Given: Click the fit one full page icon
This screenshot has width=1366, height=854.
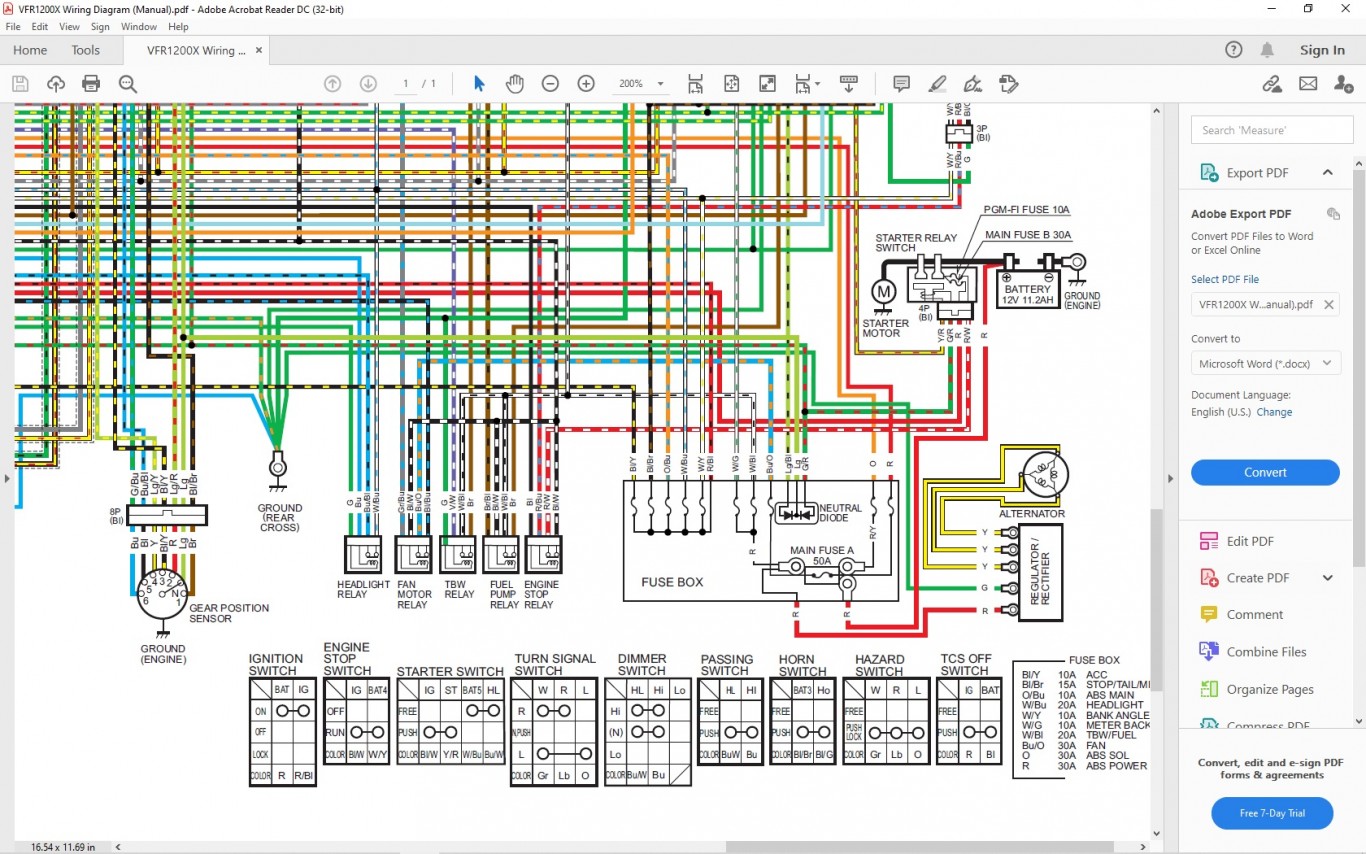Looking at the screenshot, I should point(731,84).
